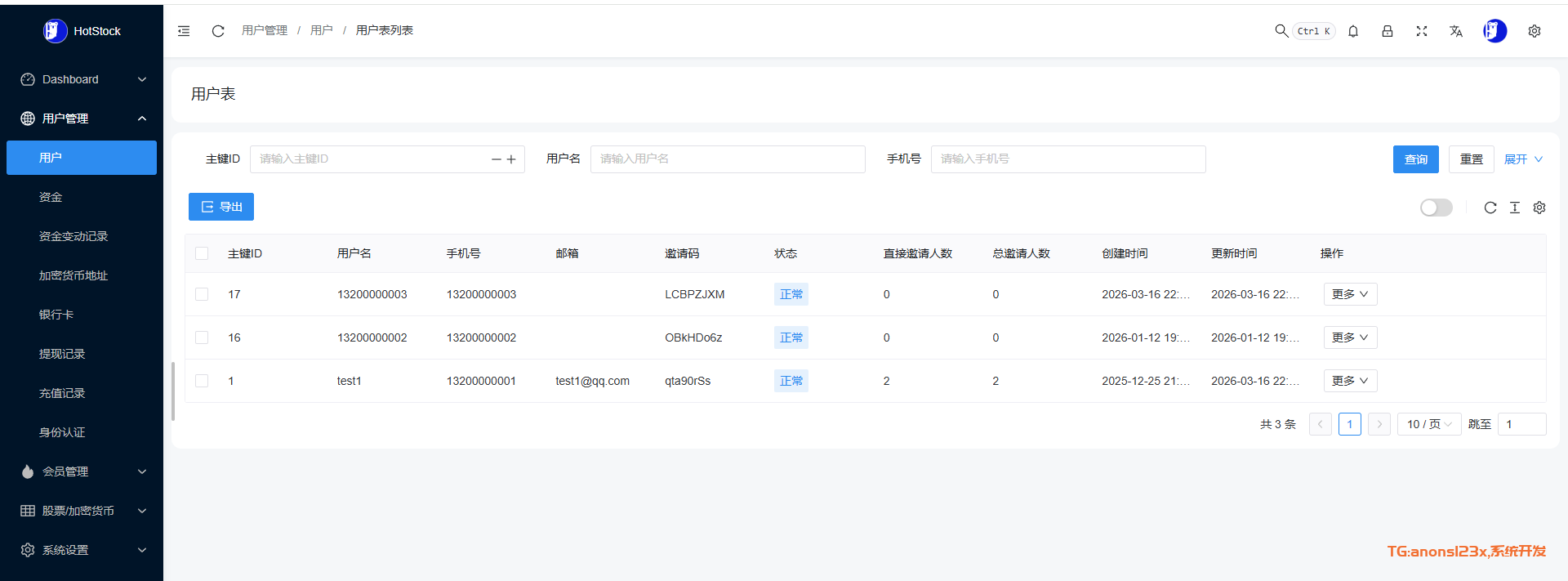Click the 导出 export button
The height and width of the screenshot is (581, 1568).
[x=221, y=207]
